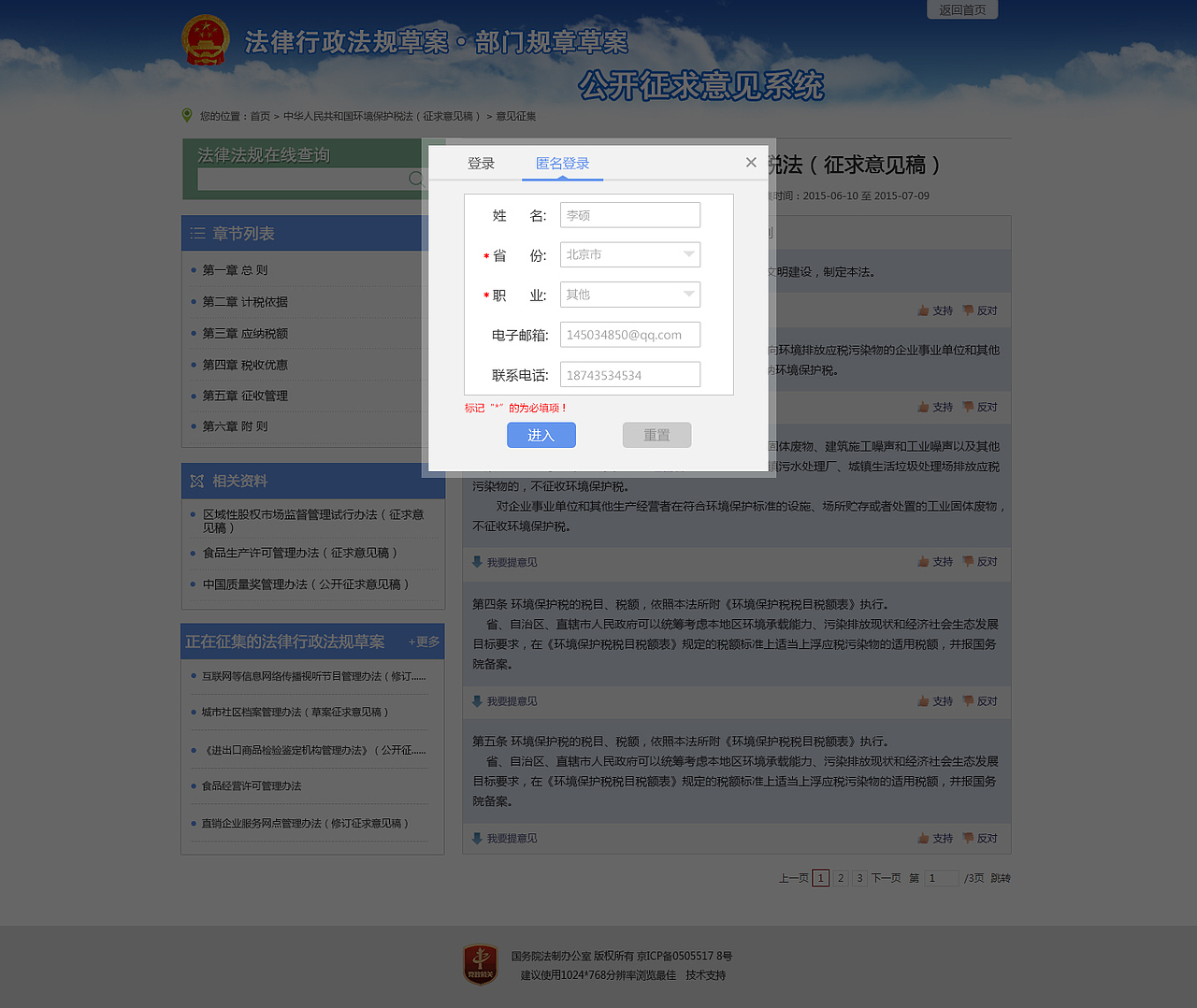
Task: Click the thumbs-down 反对 icon for 第五条
Action: (968, 838)
